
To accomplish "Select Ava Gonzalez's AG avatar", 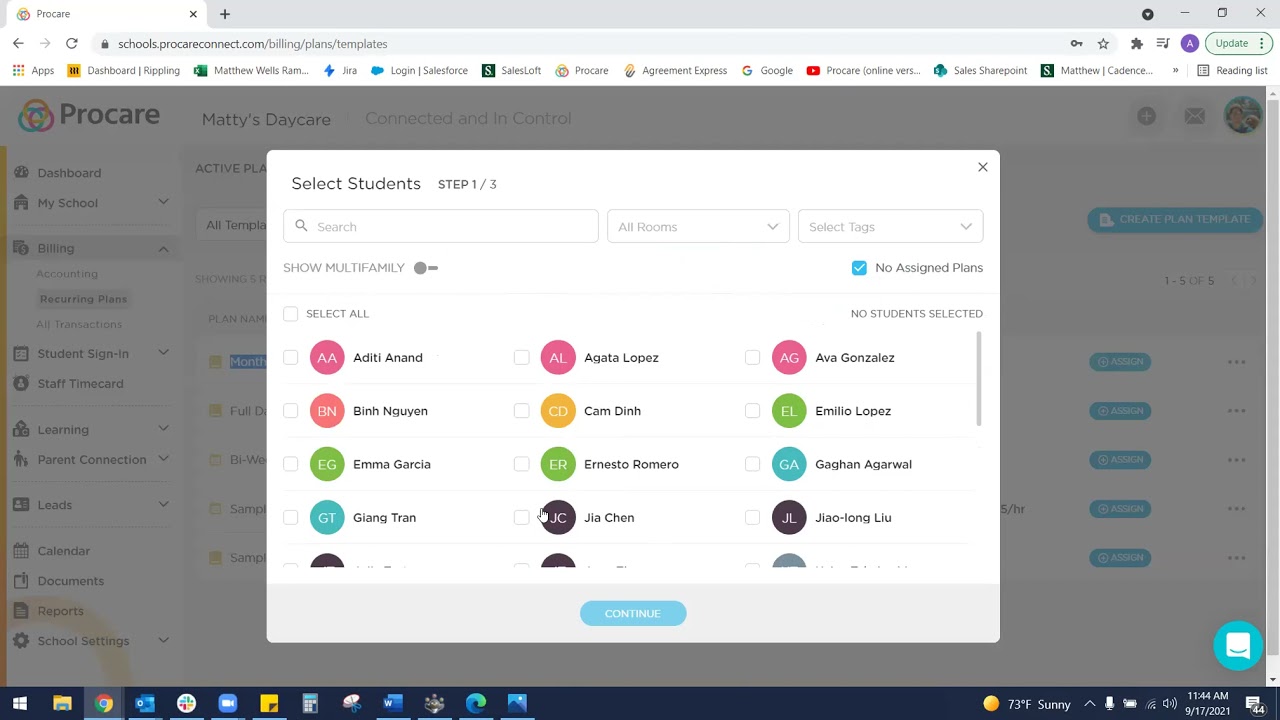I will coord(789,357).
